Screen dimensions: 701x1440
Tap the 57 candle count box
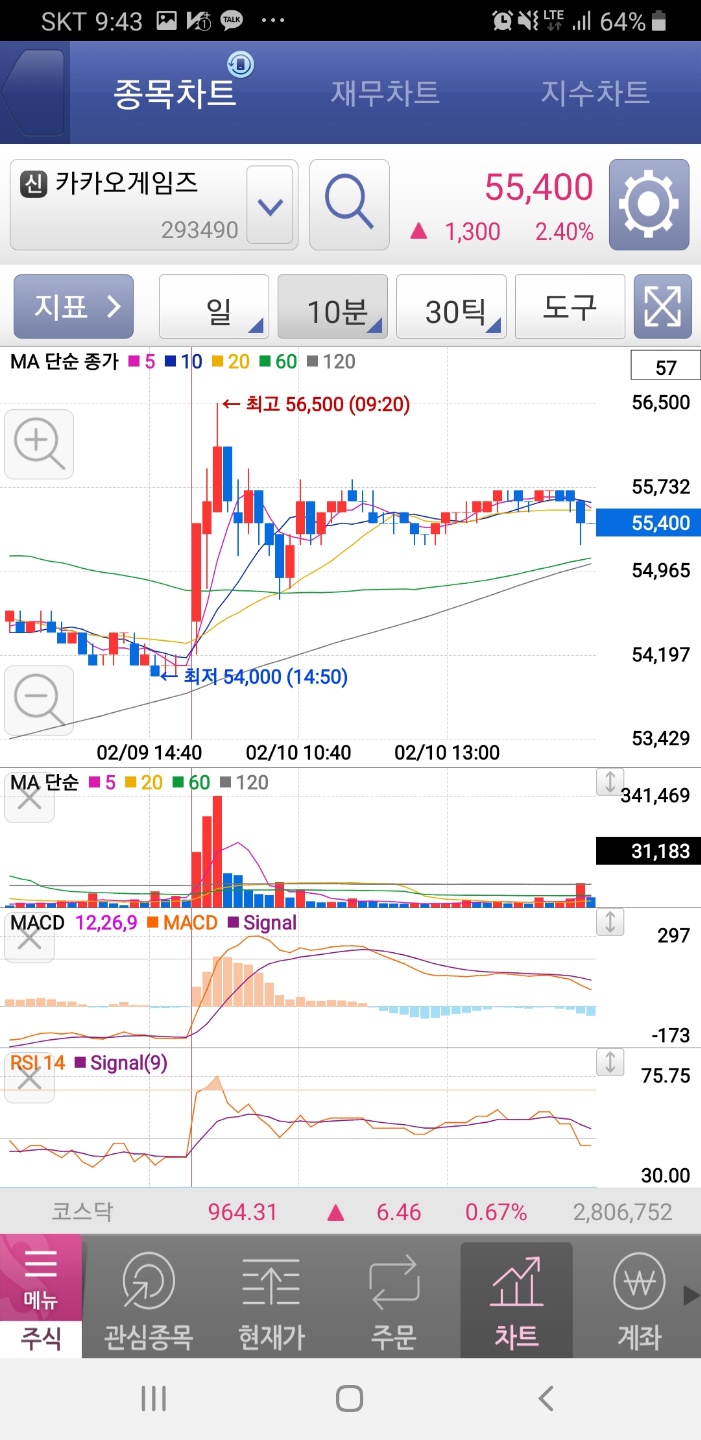pyautogui.click(x=666, y=367)
